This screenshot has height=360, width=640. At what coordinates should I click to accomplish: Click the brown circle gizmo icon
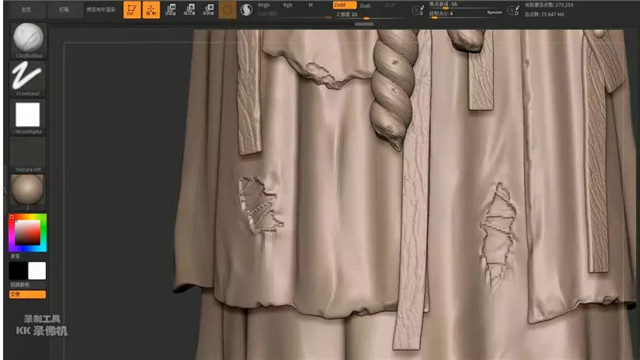point(227,10)
